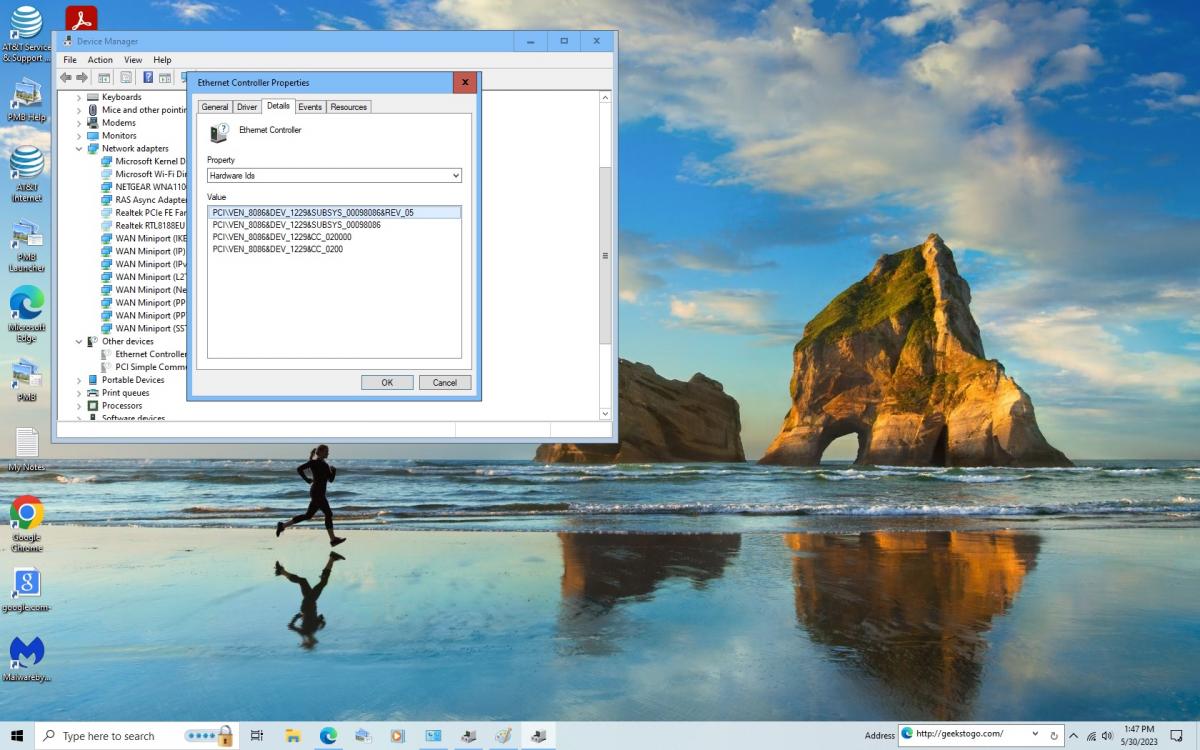Click the taskbar clock showing 1:47 PM

[x=1140, y=735]
